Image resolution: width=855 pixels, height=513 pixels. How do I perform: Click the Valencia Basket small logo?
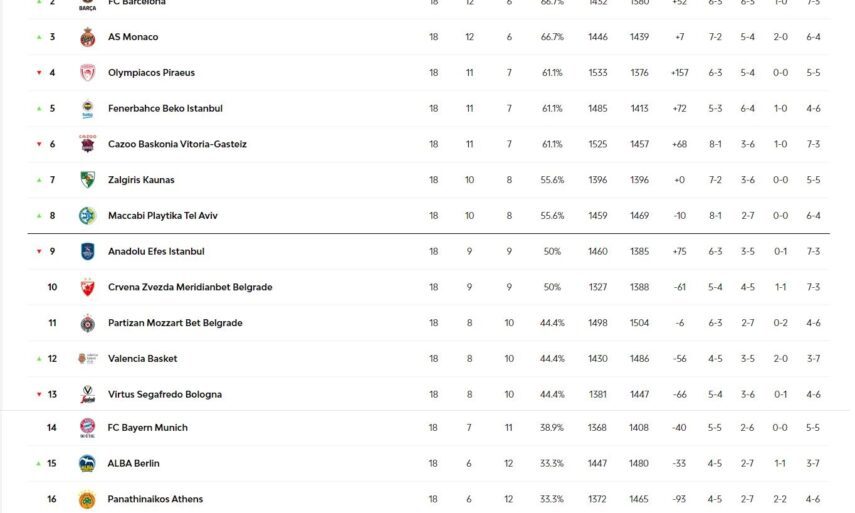click(87, 359)
